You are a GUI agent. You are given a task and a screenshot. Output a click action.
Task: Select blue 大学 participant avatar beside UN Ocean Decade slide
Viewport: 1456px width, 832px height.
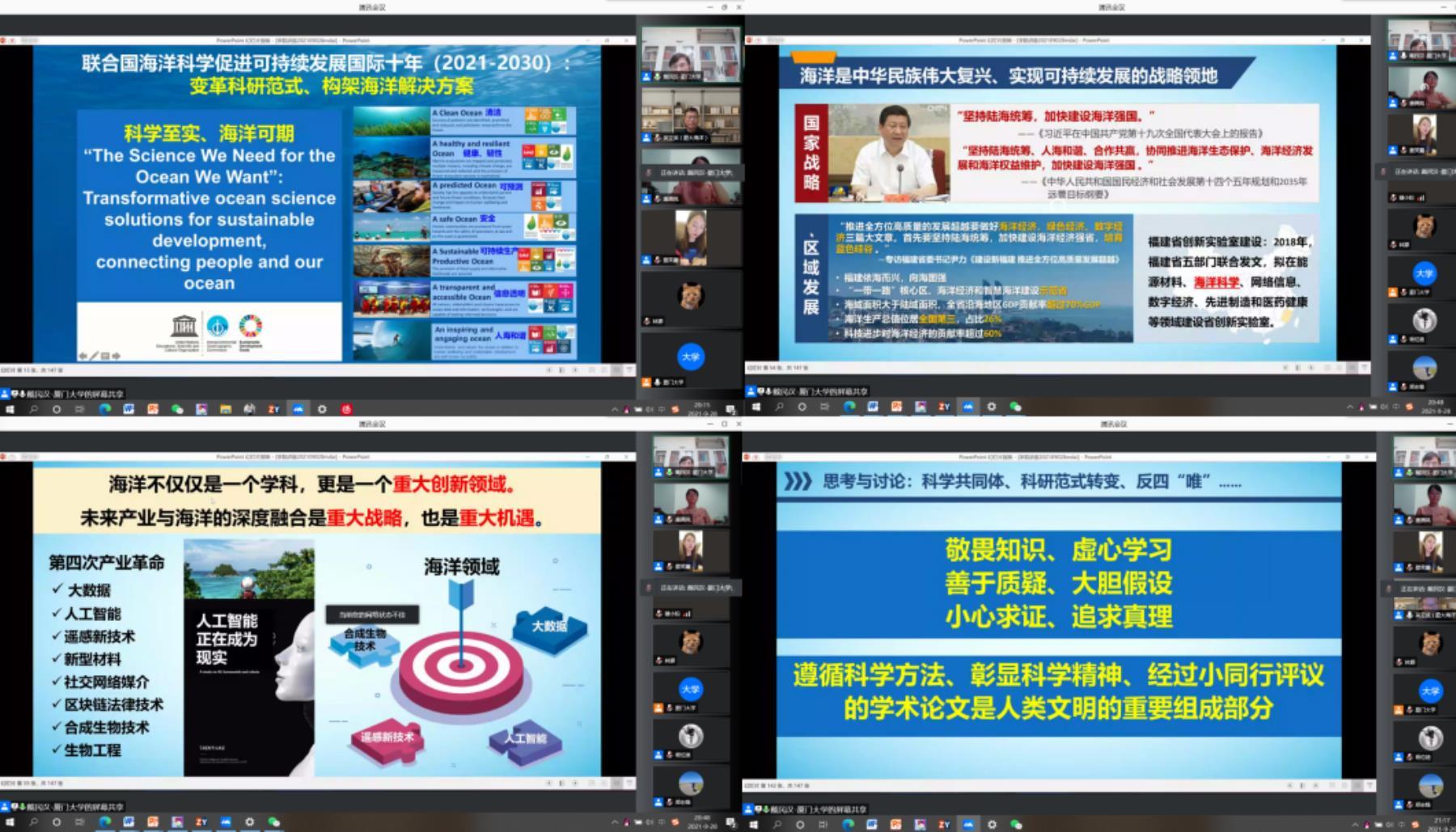pyautogui.click(x=690, y=357)
